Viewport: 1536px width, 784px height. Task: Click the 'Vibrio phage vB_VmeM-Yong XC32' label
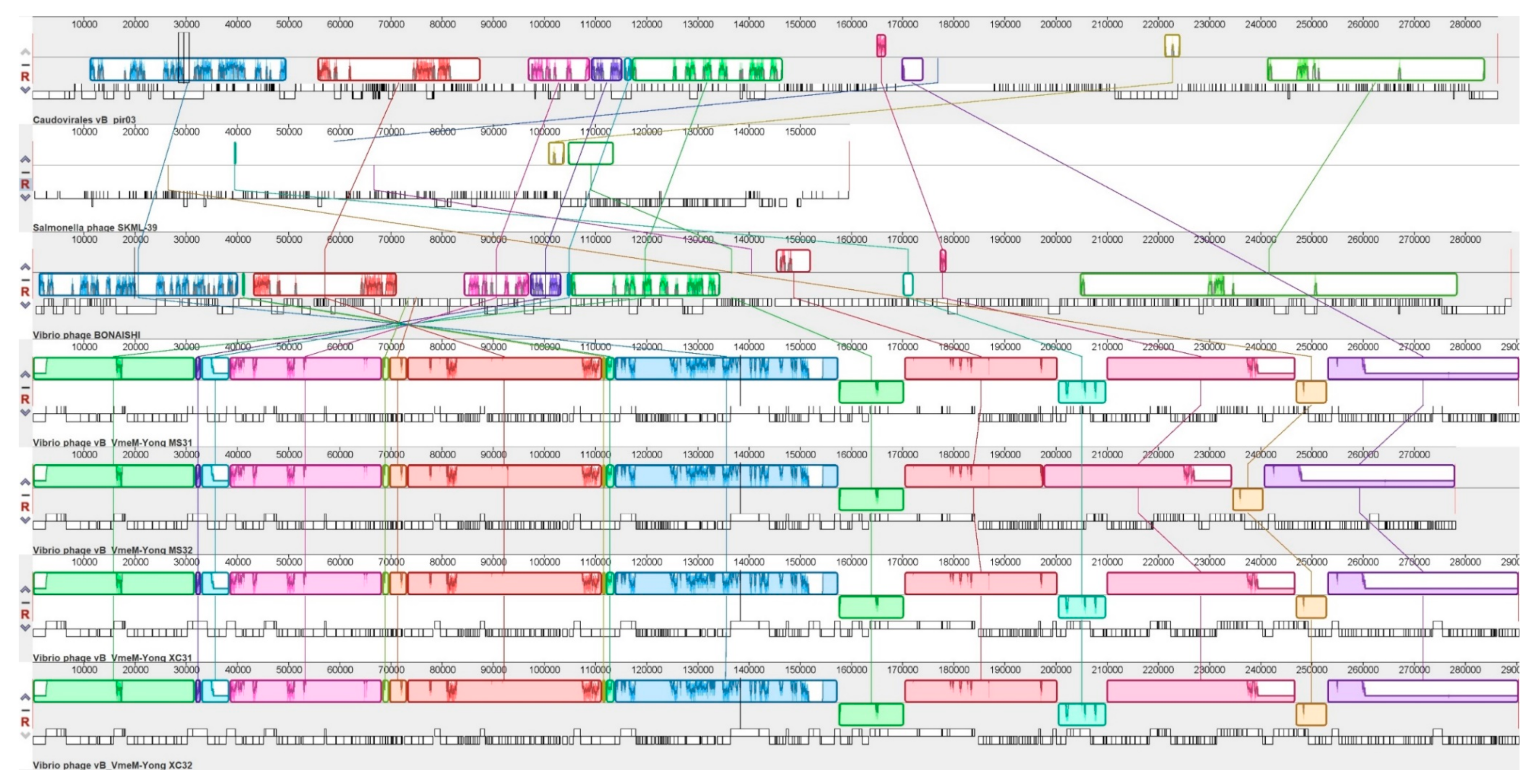tap(113, 765)
